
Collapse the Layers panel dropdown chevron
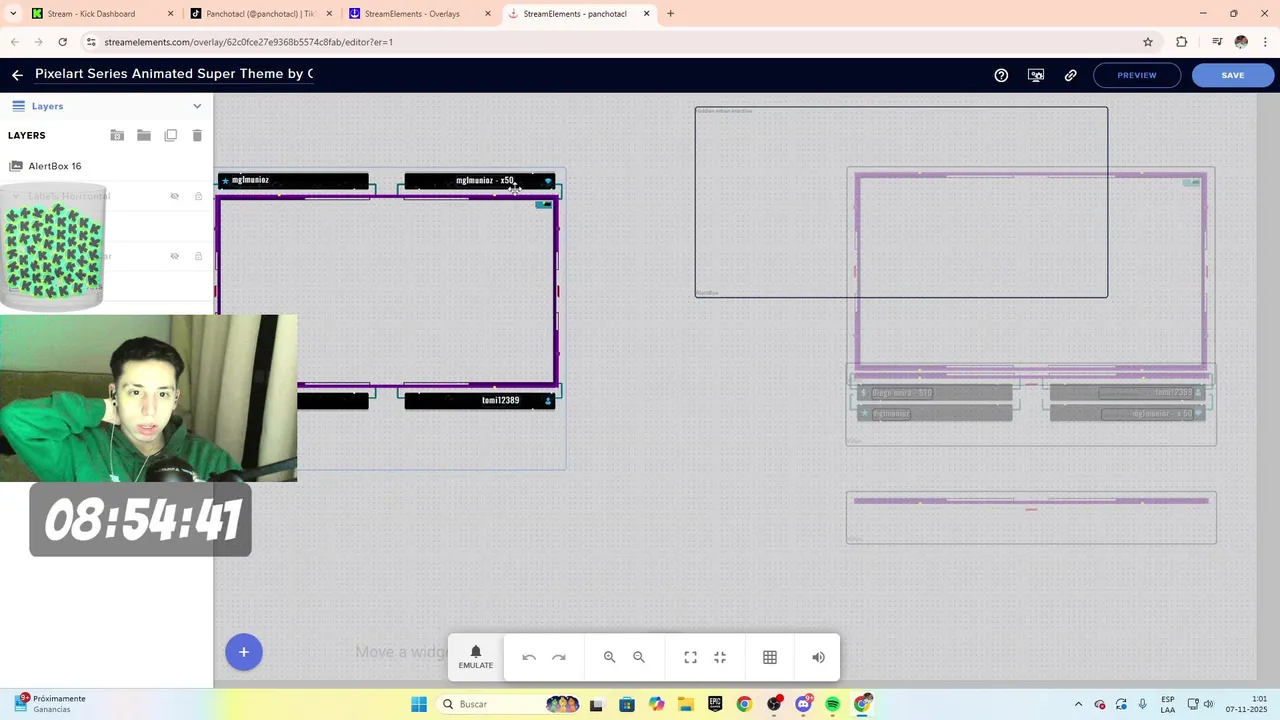(197, 106)
